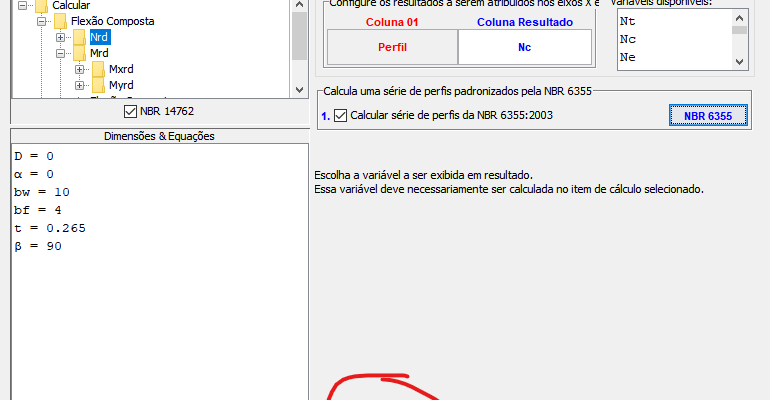Viewport: 770px width, 400px height.
Task: Expand the Myrd tree node
Action: coord(80,85)
